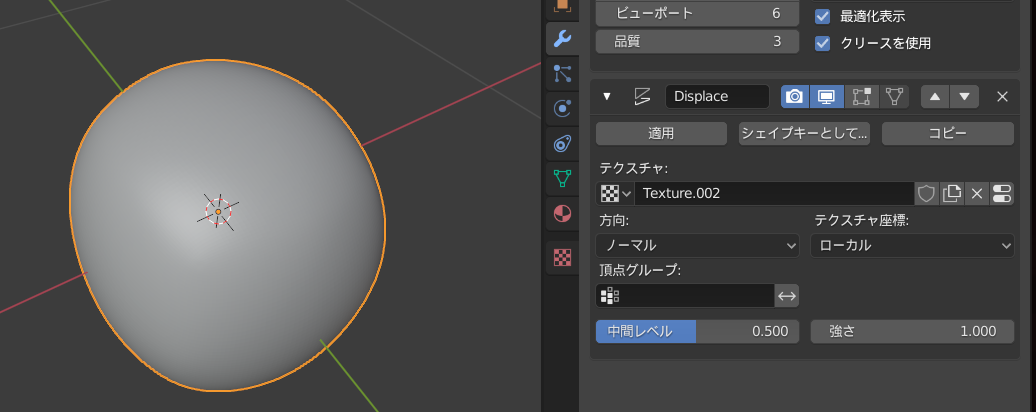Click the コピー copy button
This screenshot has width=1036, height=412.
pos(947,133)
